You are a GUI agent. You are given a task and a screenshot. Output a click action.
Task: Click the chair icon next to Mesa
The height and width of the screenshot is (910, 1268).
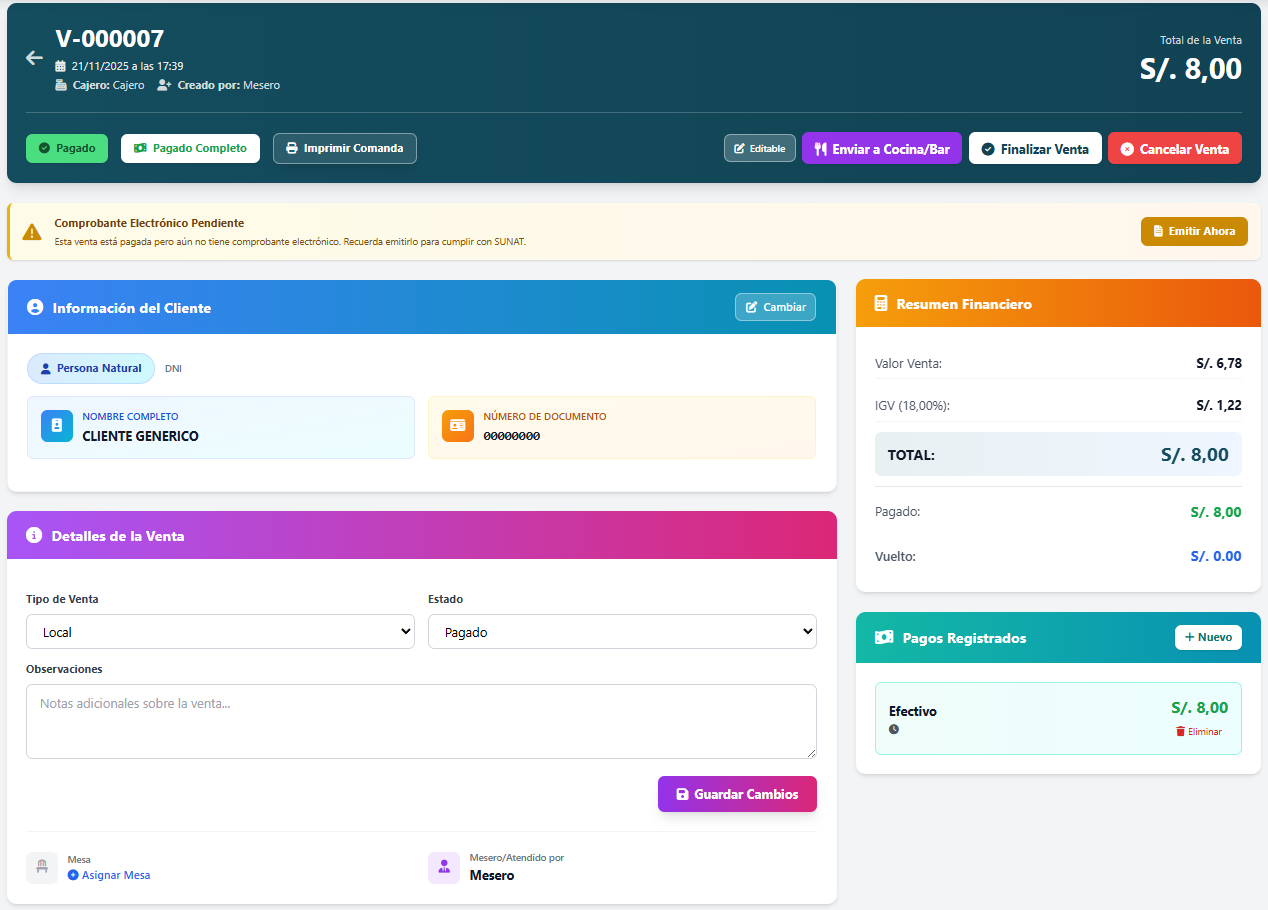(x=42, y=867)
